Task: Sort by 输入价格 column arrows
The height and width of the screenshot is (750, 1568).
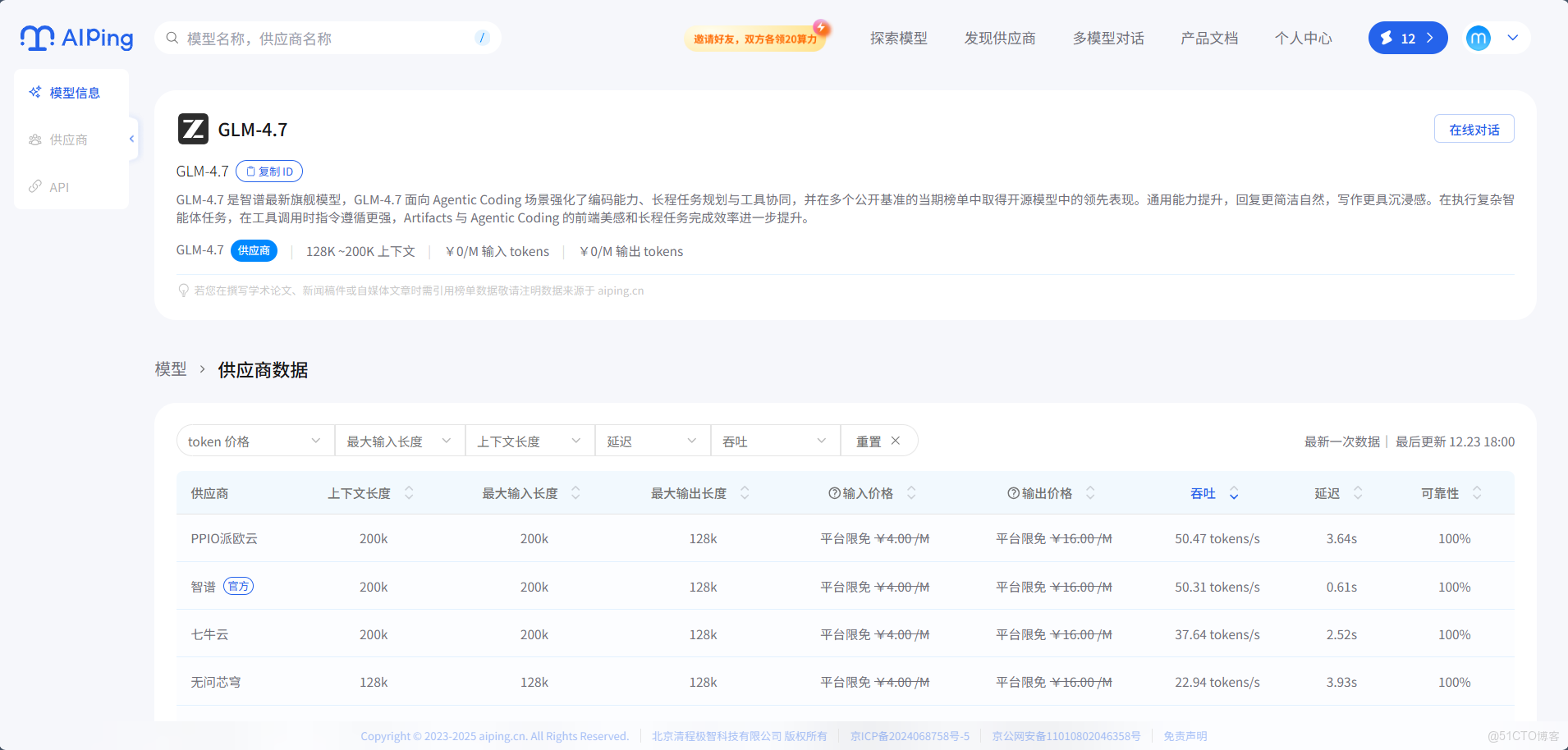Action: [x=911, y=493]
